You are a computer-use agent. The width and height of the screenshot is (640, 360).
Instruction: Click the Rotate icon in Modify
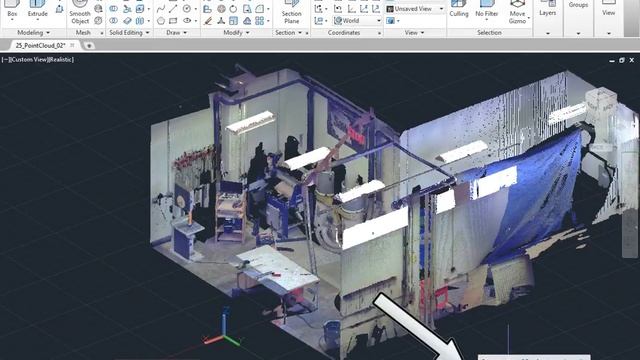tap(233, 9)
